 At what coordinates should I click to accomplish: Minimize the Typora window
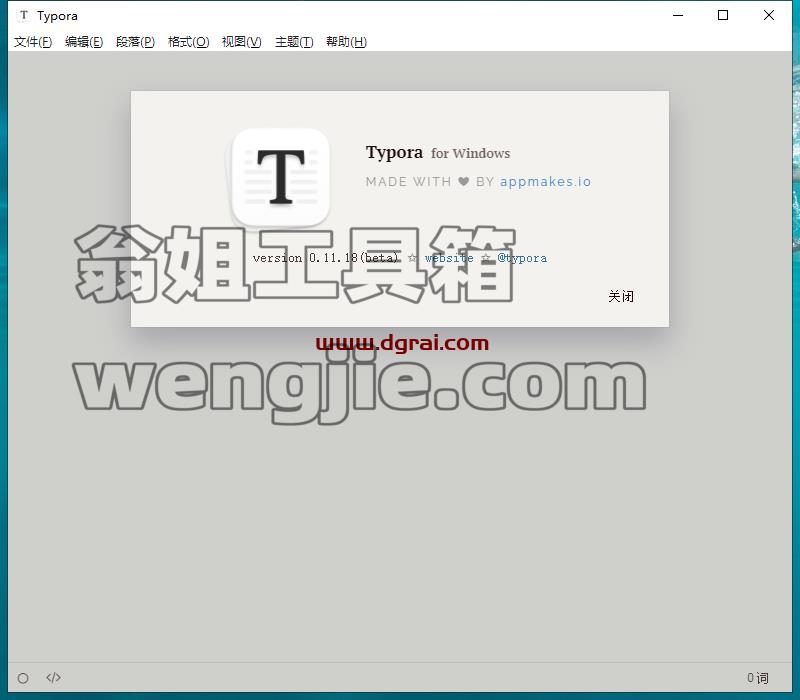[678, 15]
